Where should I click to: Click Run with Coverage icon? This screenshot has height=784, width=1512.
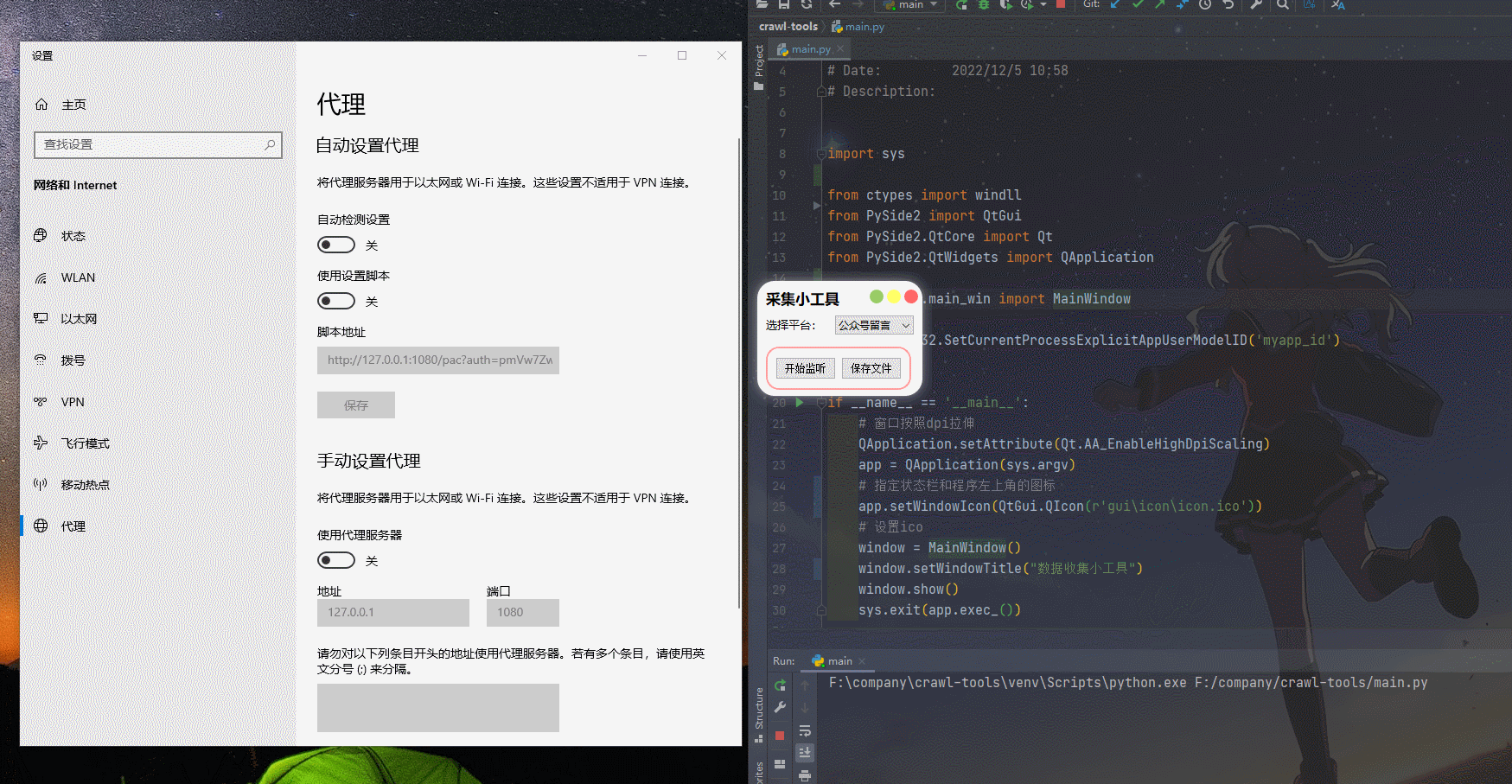1005,4
